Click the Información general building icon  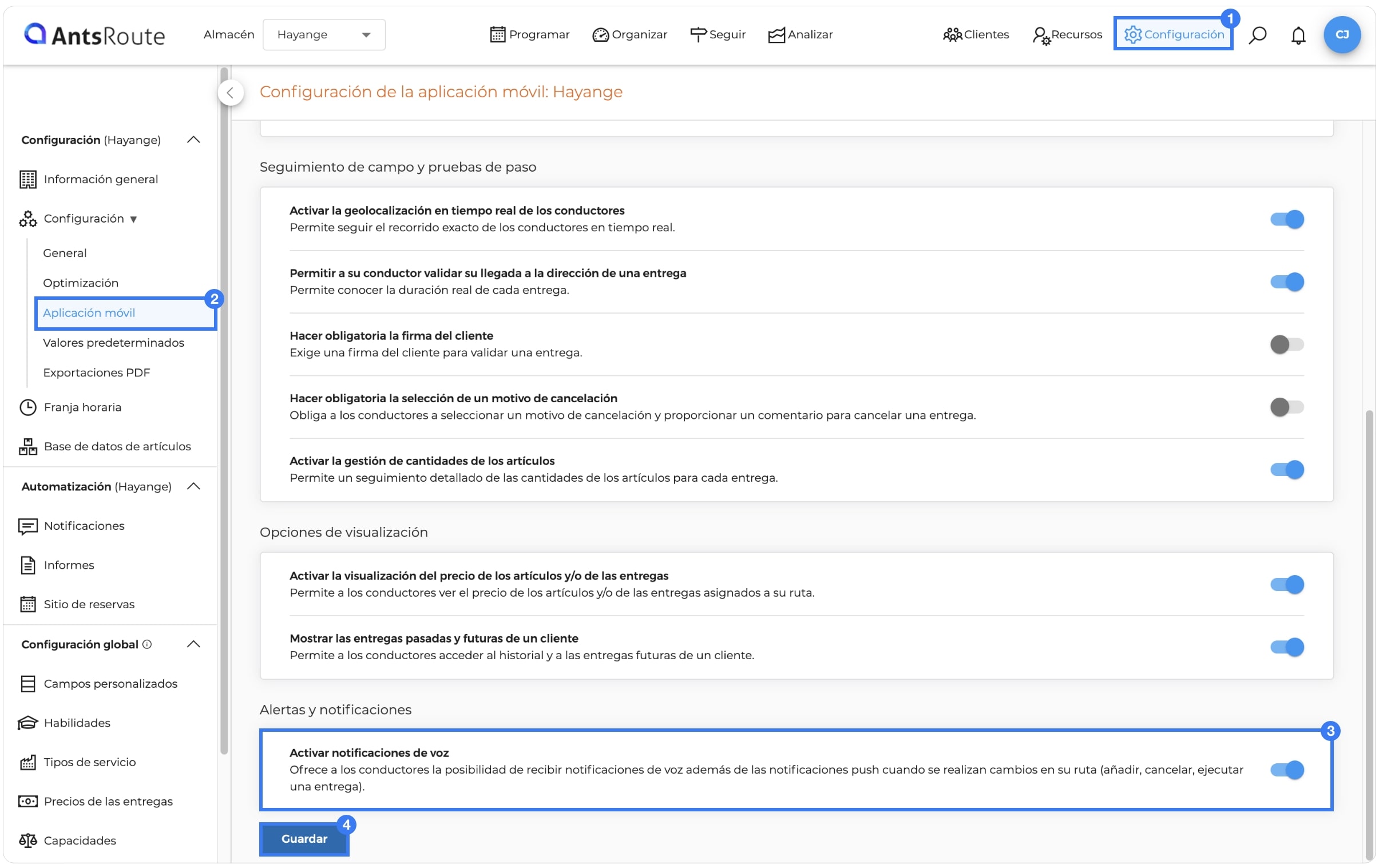(x=27, y=179)
